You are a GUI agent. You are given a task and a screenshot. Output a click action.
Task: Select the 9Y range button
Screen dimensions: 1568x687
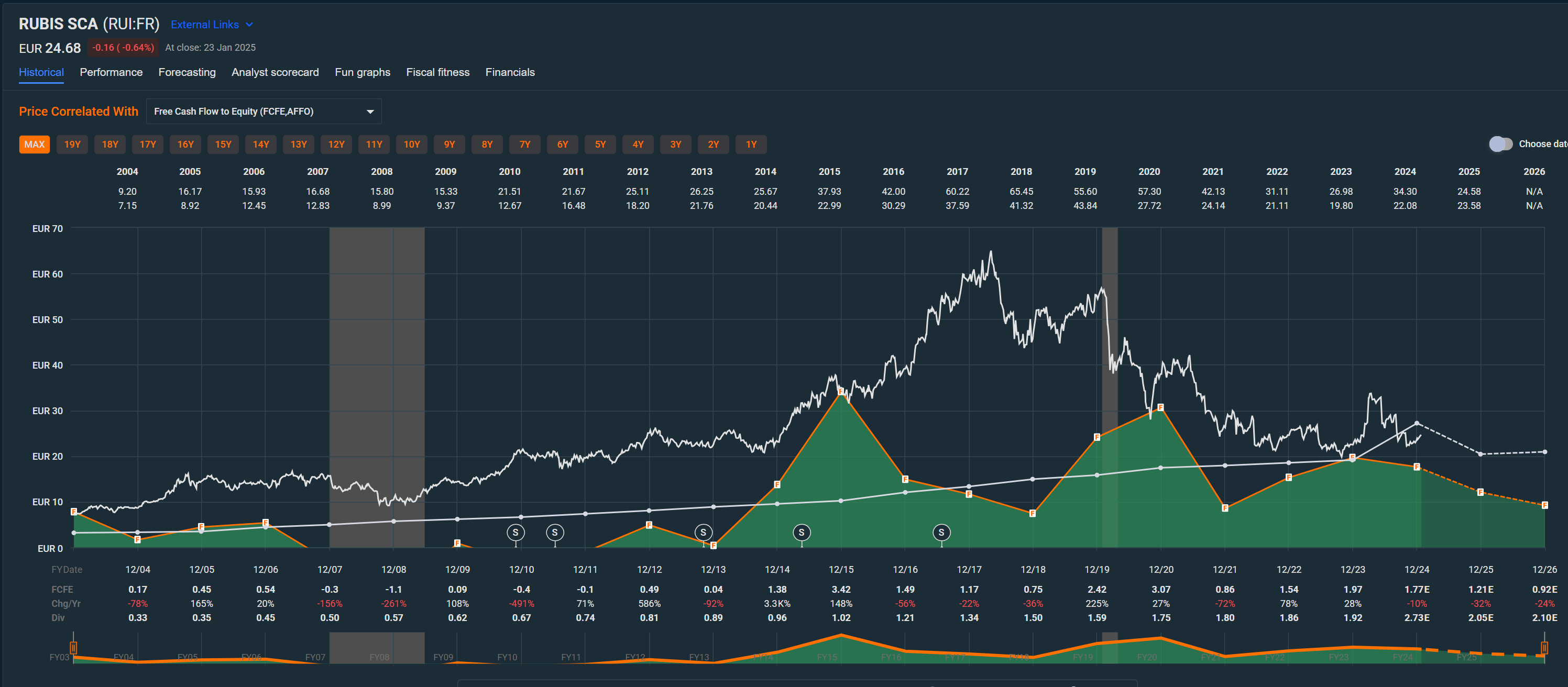tap(450, 144)
